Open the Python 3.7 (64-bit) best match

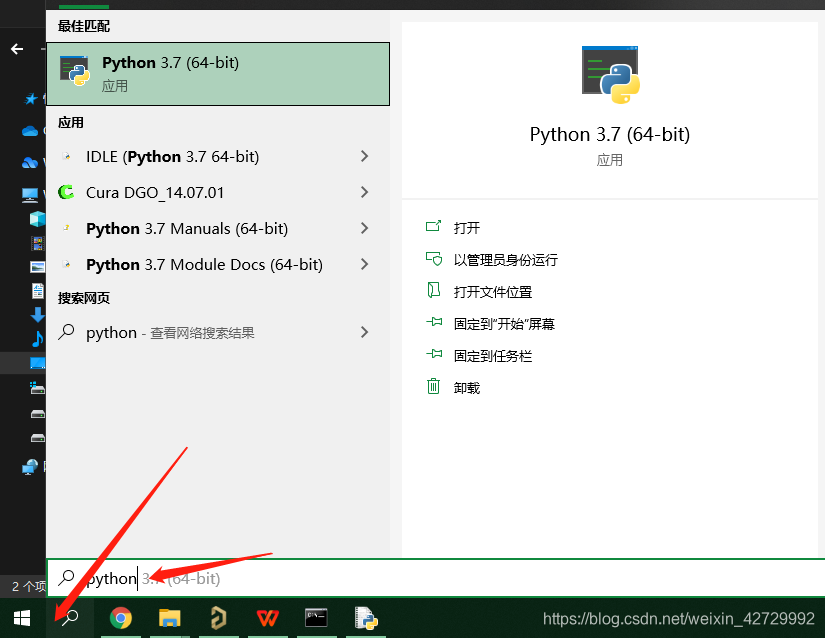pos(218,74)
